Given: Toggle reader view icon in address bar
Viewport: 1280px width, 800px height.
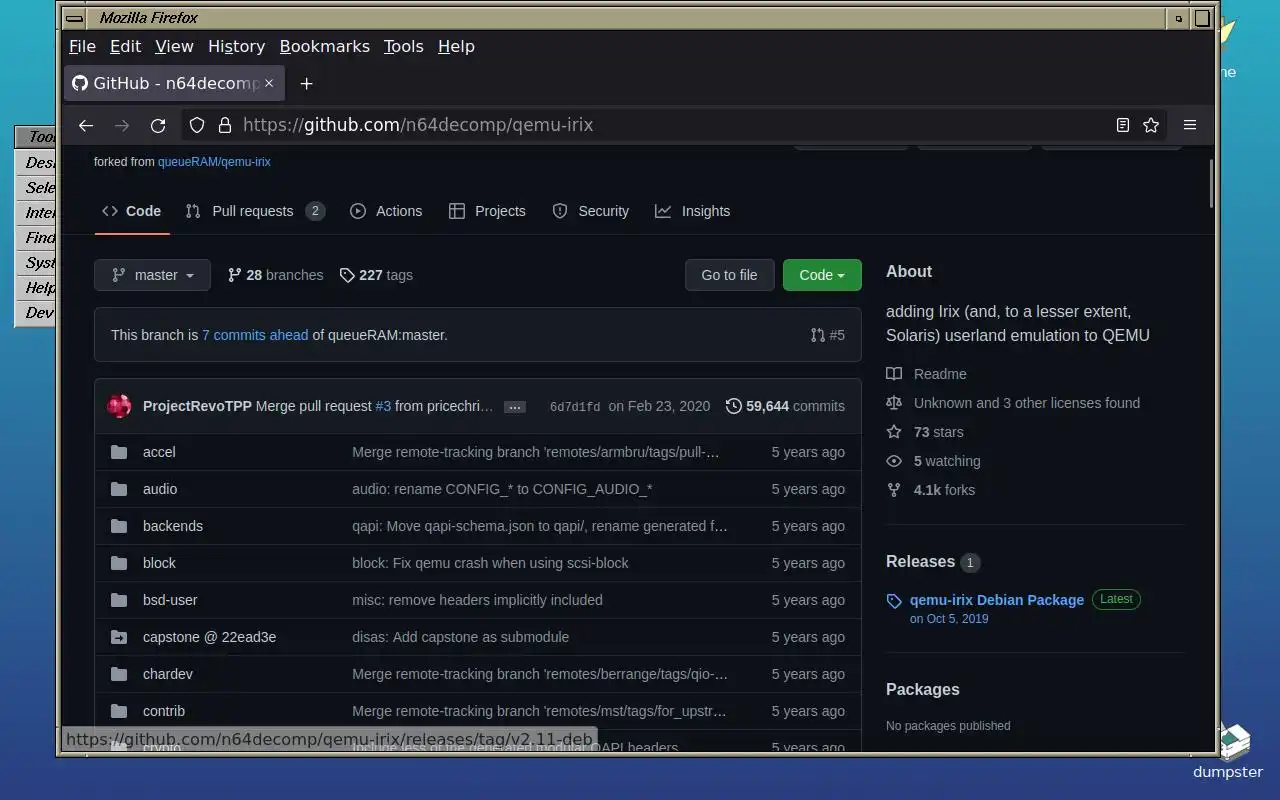Looking at the screenshot, I should coord(1123,125).
